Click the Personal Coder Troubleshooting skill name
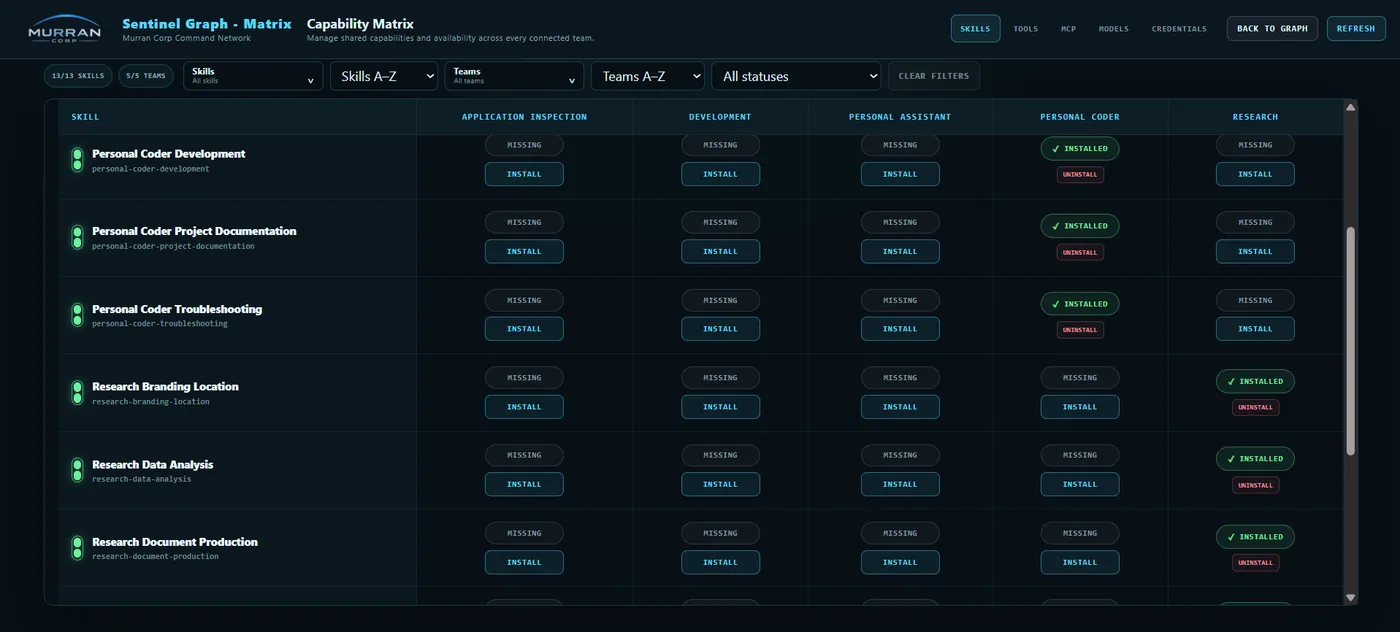This screenshot has height=632, width=1400. point(177,309)
